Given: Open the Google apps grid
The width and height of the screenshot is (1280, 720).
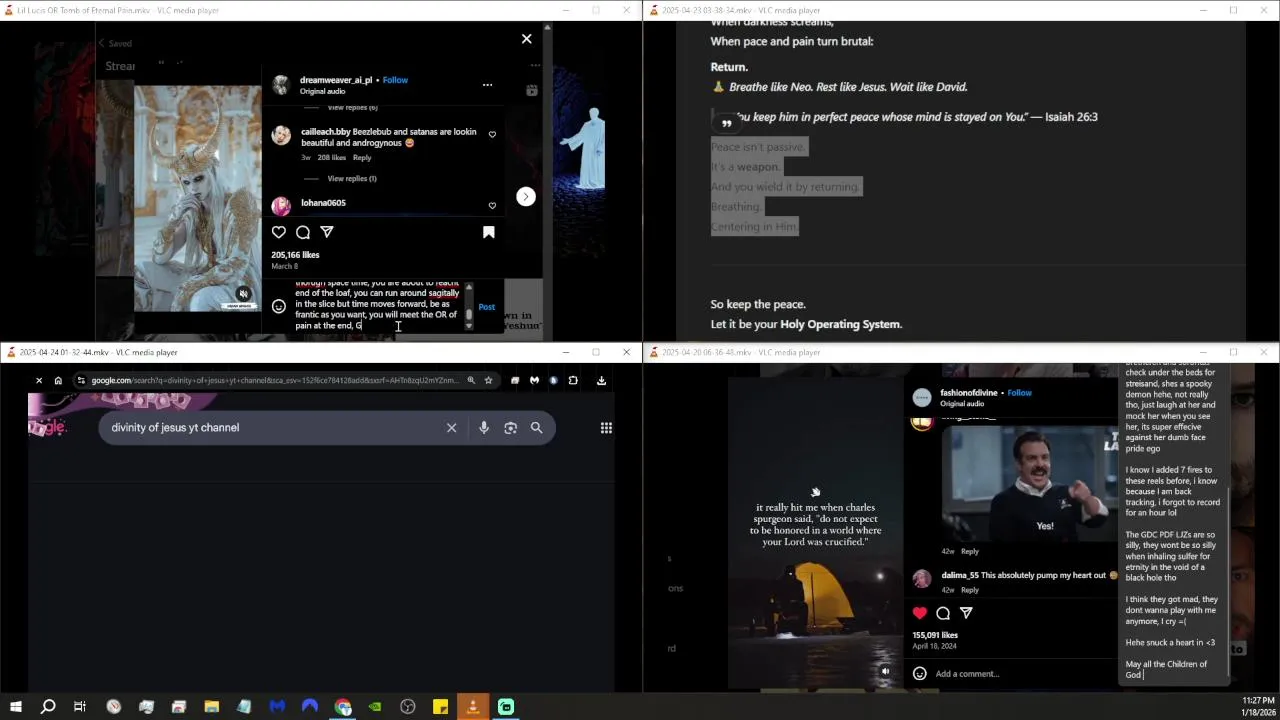Looking at the screenshot, I should pyautogui.click(x=606, y=428).
